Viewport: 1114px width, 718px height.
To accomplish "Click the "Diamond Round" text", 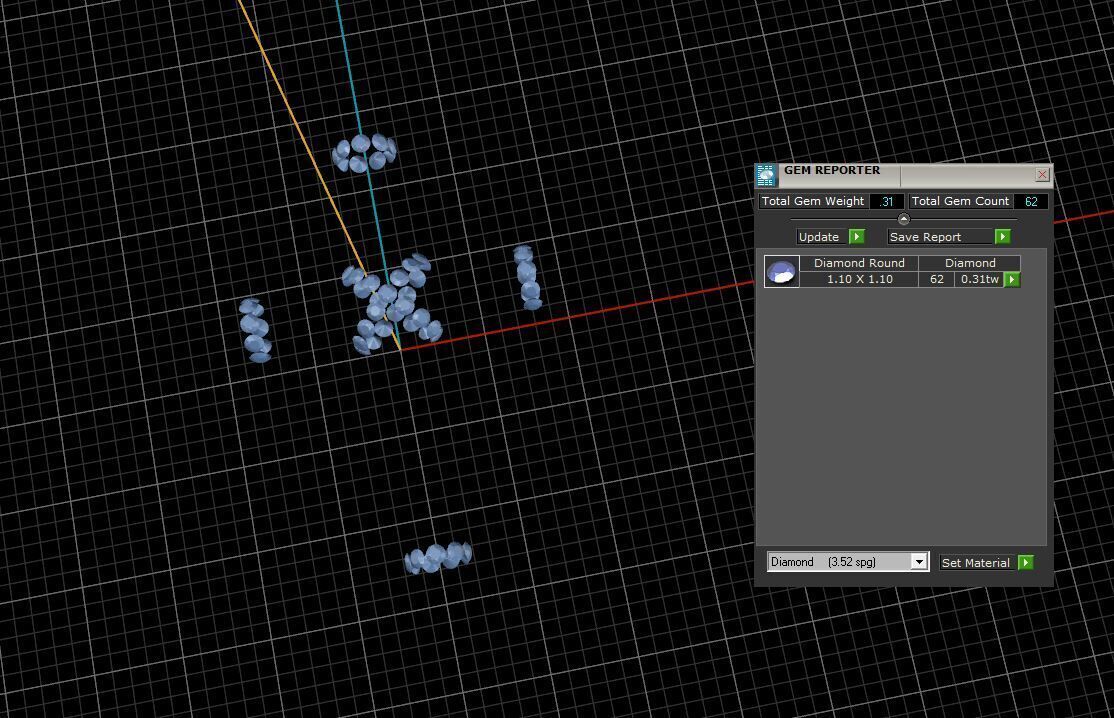I will tap(859, 263).
